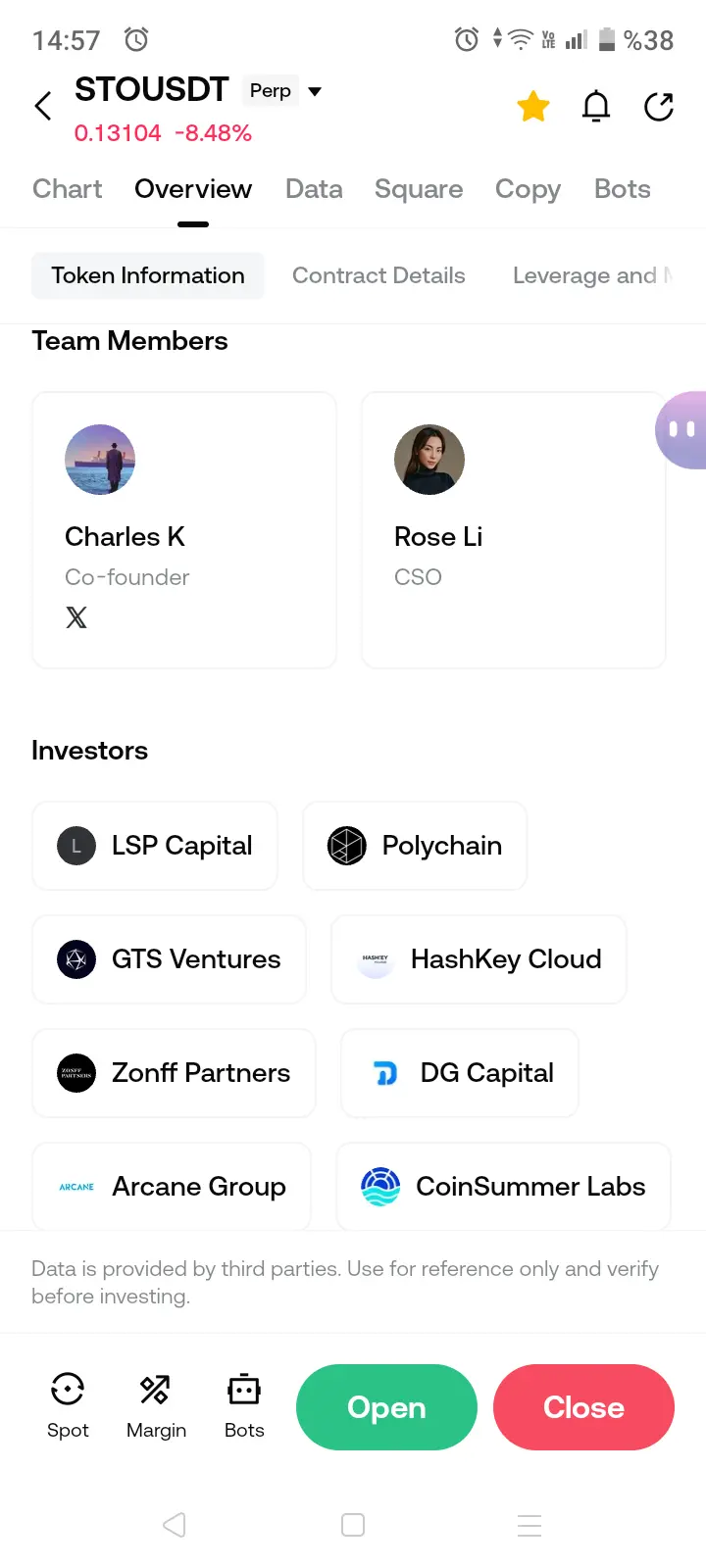
Task: Select the Contract Details section
Action: tap(378, 275)
